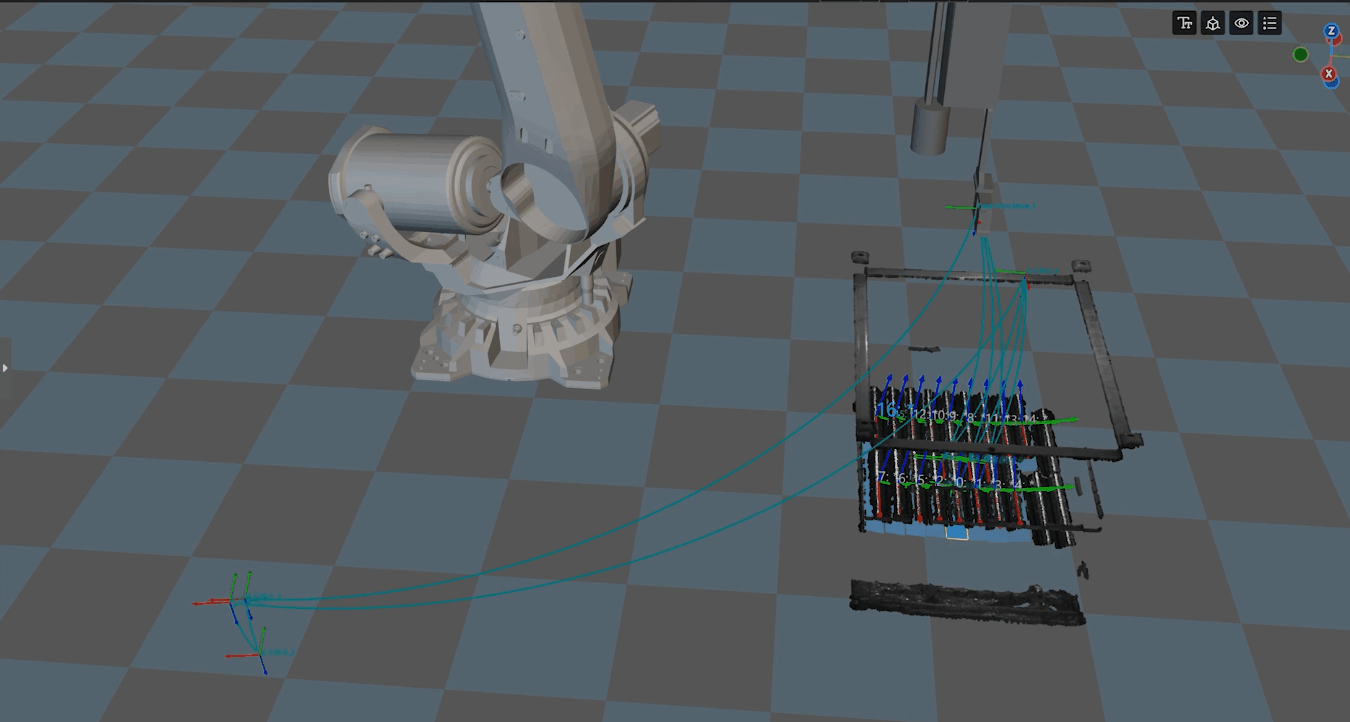Select pose label 12 on the pallet
This screenshot has height=722, width=1350.
click(x=920, y=415)
